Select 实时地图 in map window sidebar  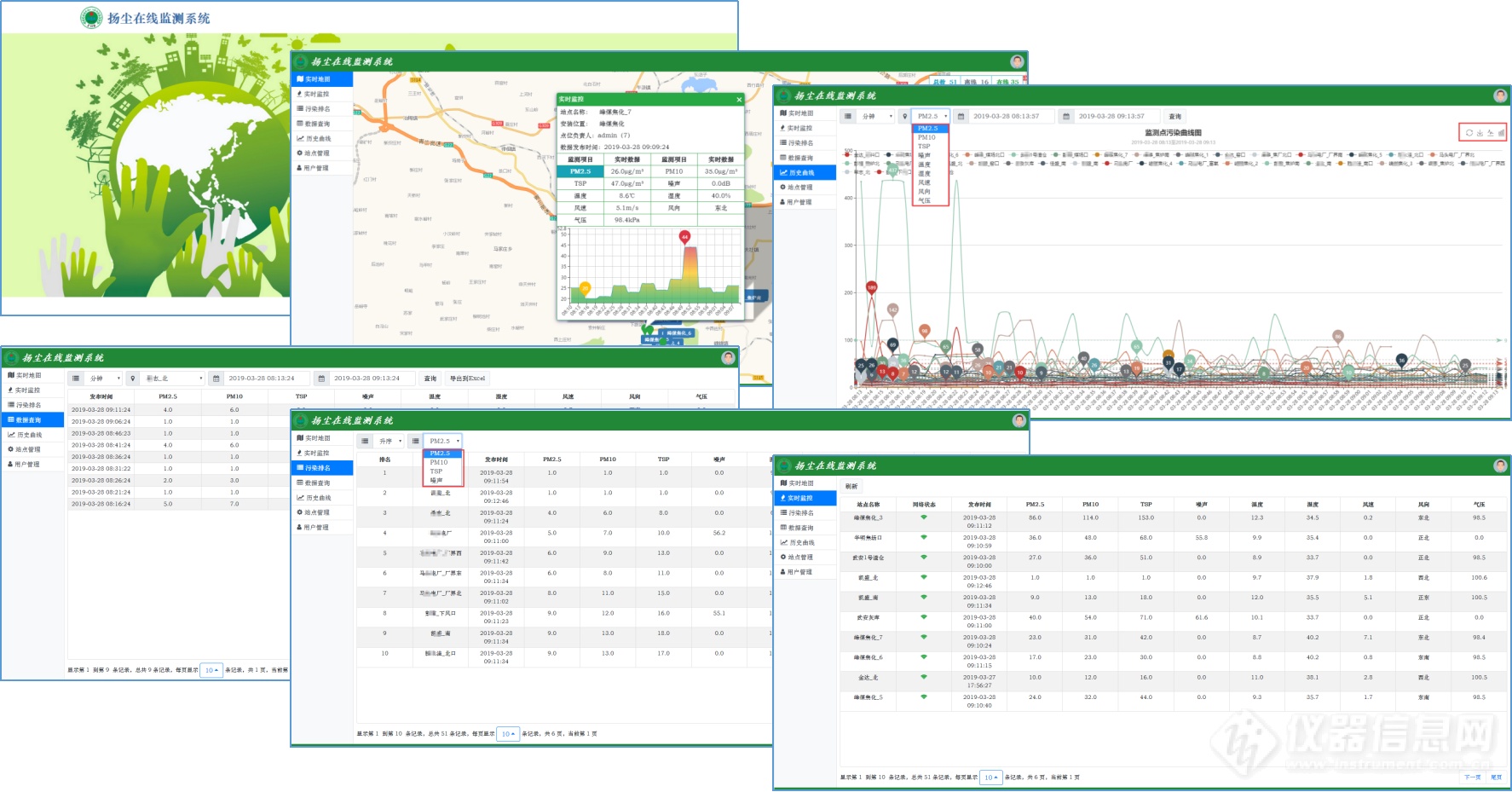coord(322,79)
